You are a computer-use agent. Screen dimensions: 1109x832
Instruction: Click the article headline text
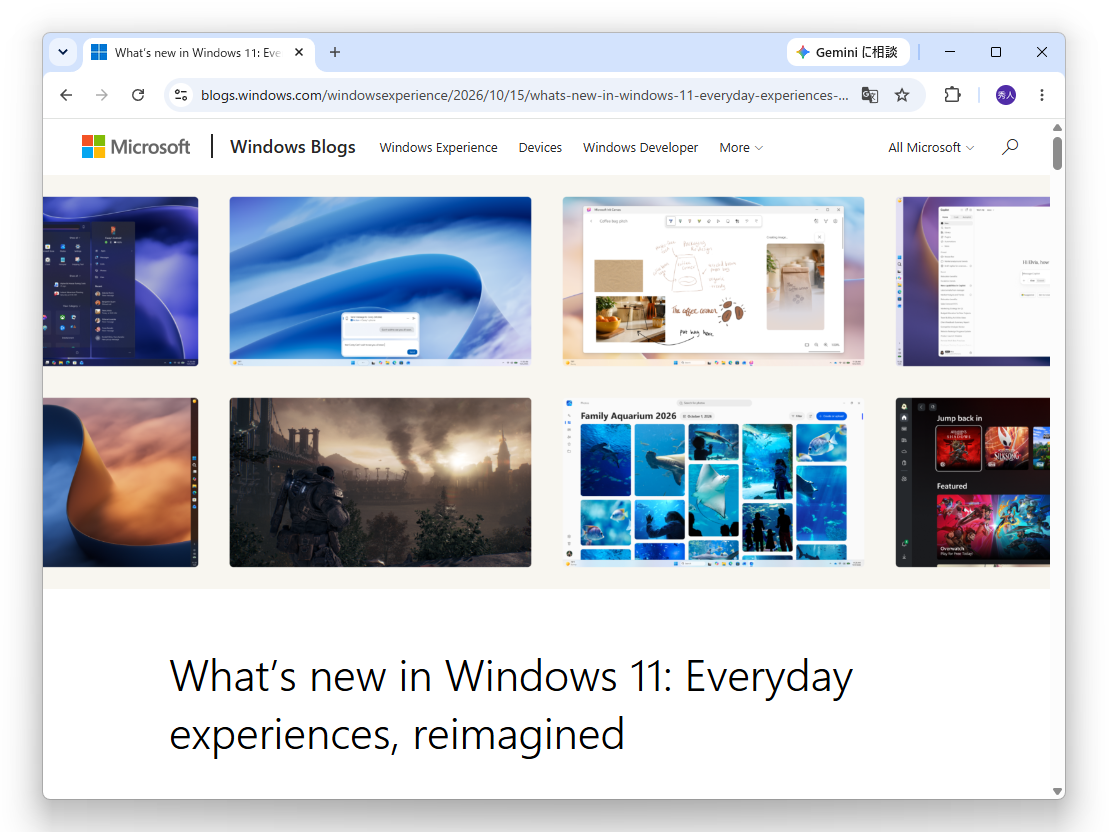[x=511, y=705]
